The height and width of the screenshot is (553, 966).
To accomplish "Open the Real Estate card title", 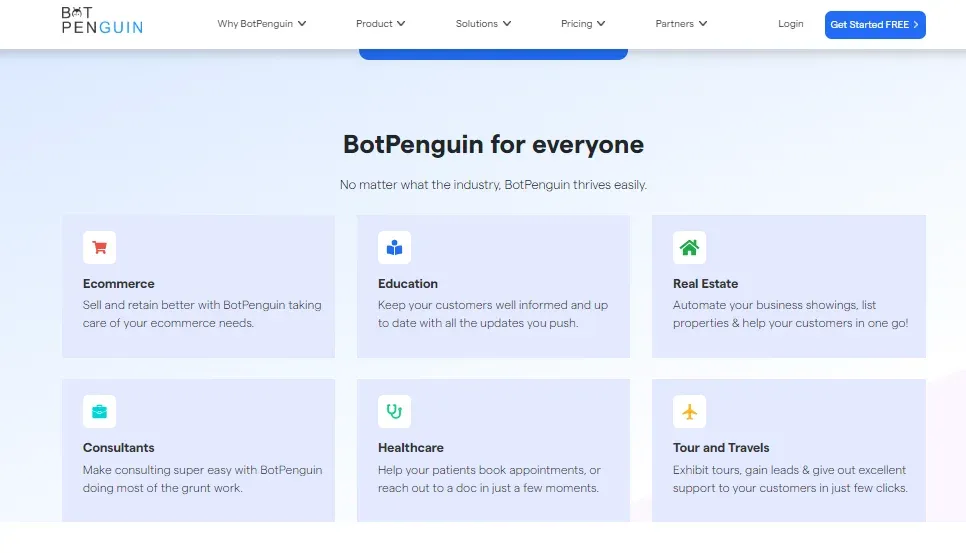I will tap(705, 284).
